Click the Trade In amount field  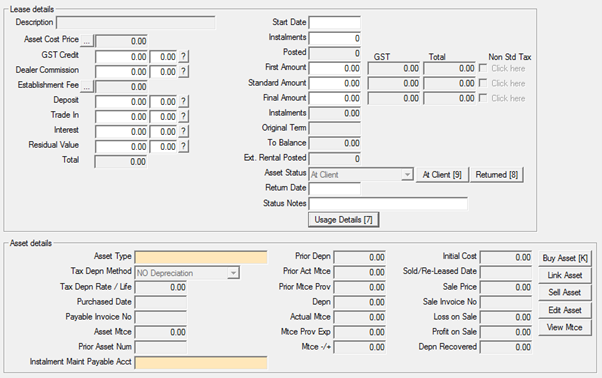coord(121,117)
